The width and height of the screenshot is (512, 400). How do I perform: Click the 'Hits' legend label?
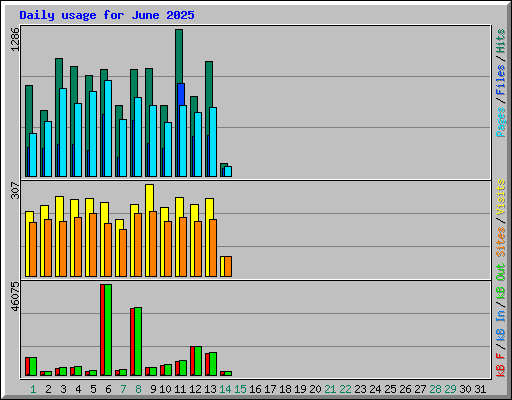[501, 41]
